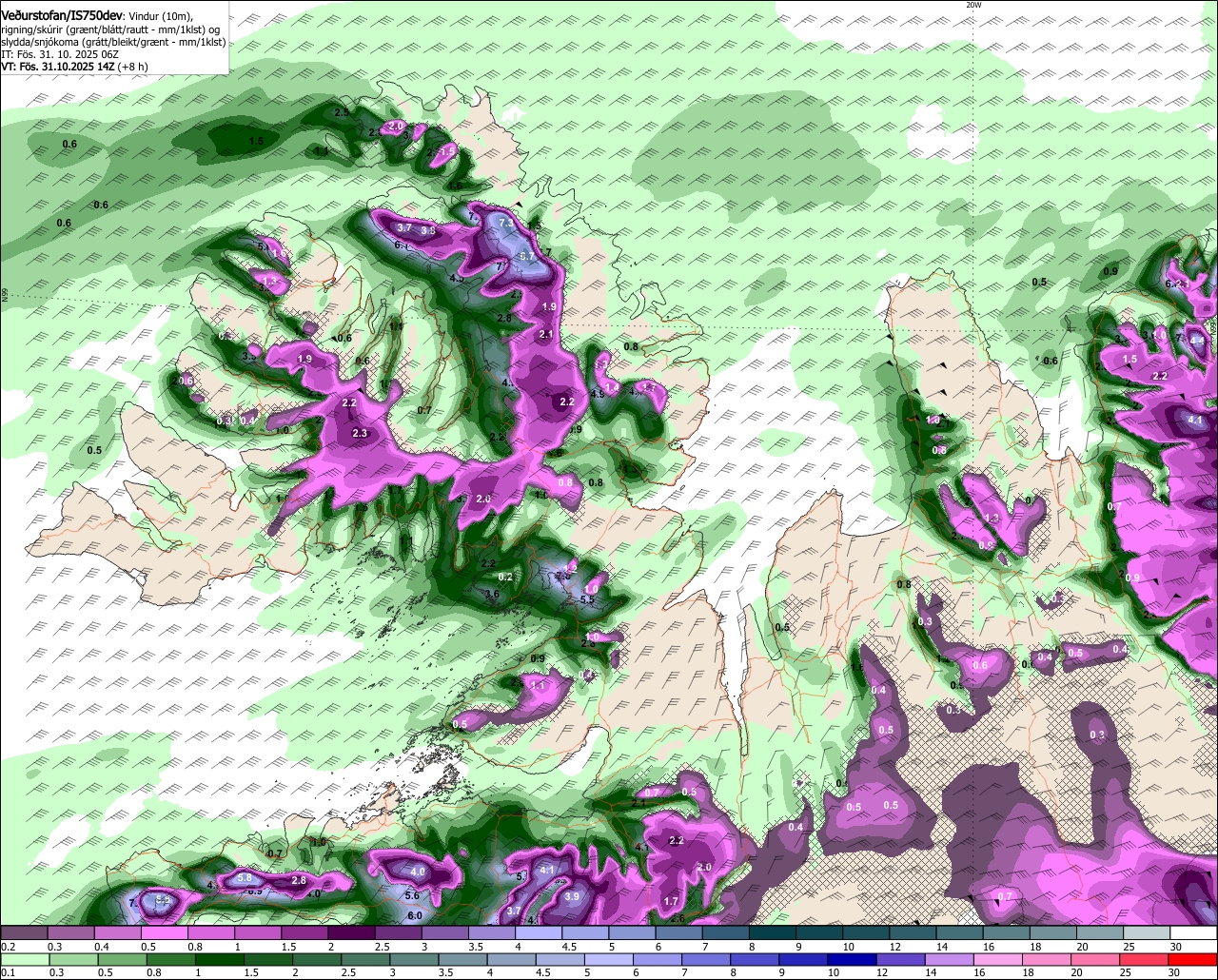1218x980 pixels.
Task: Click the '2.3' value in the large pink area
Action: pyautogui.click(x=360, y=433)
